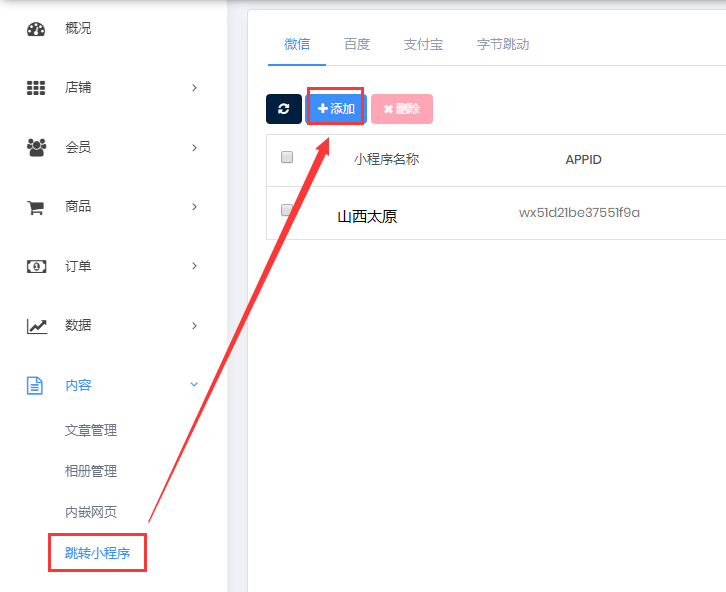
Task: Click the 内容 document icon
Action: pos(35,385)
